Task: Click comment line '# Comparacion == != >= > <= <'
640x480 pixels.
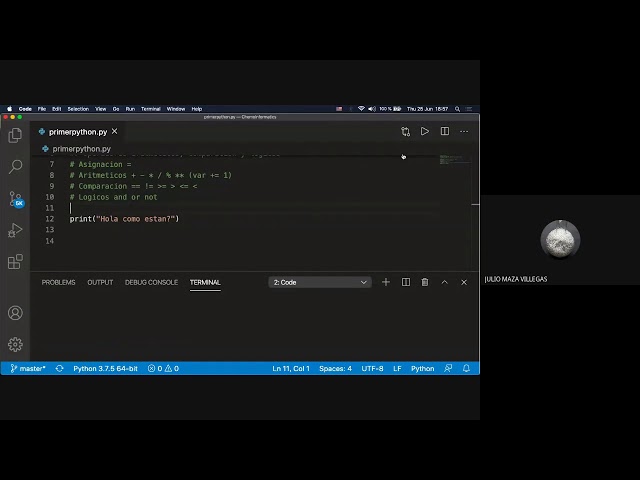Action: pos(133,186)
